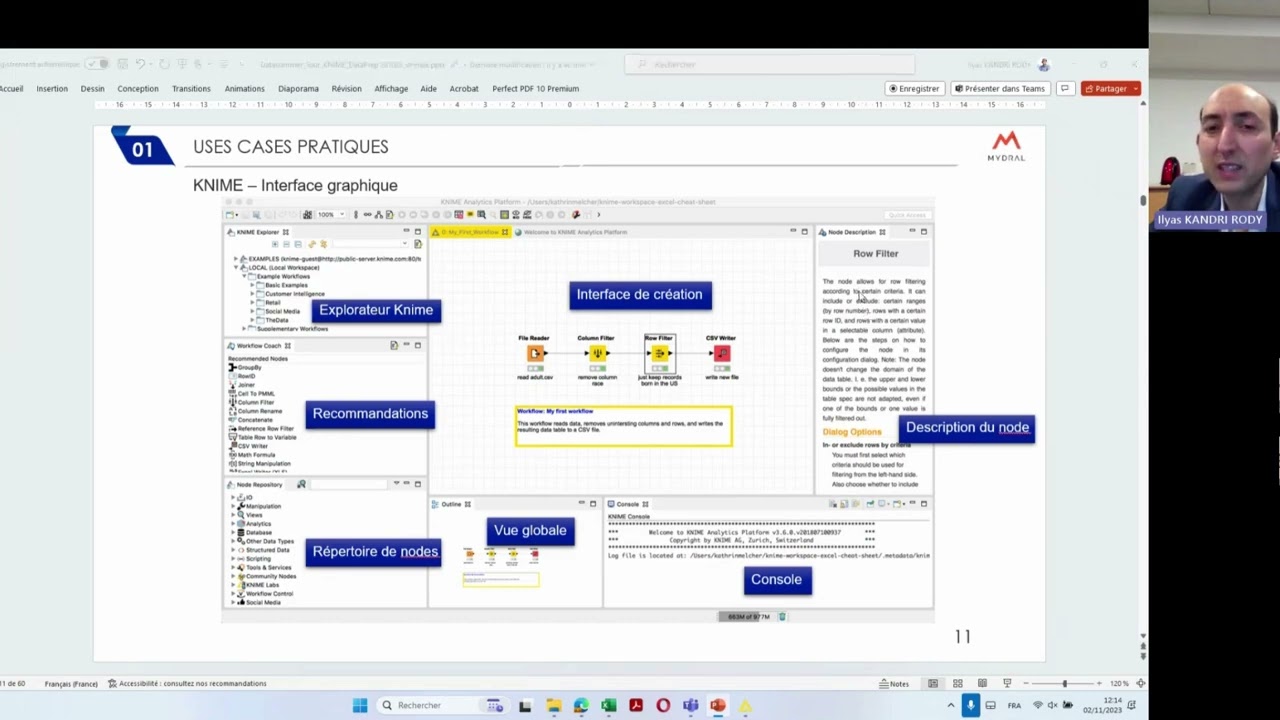
Task: Click the zoom in plus button
Action: pyautogui.click(x=1099, y=684)
